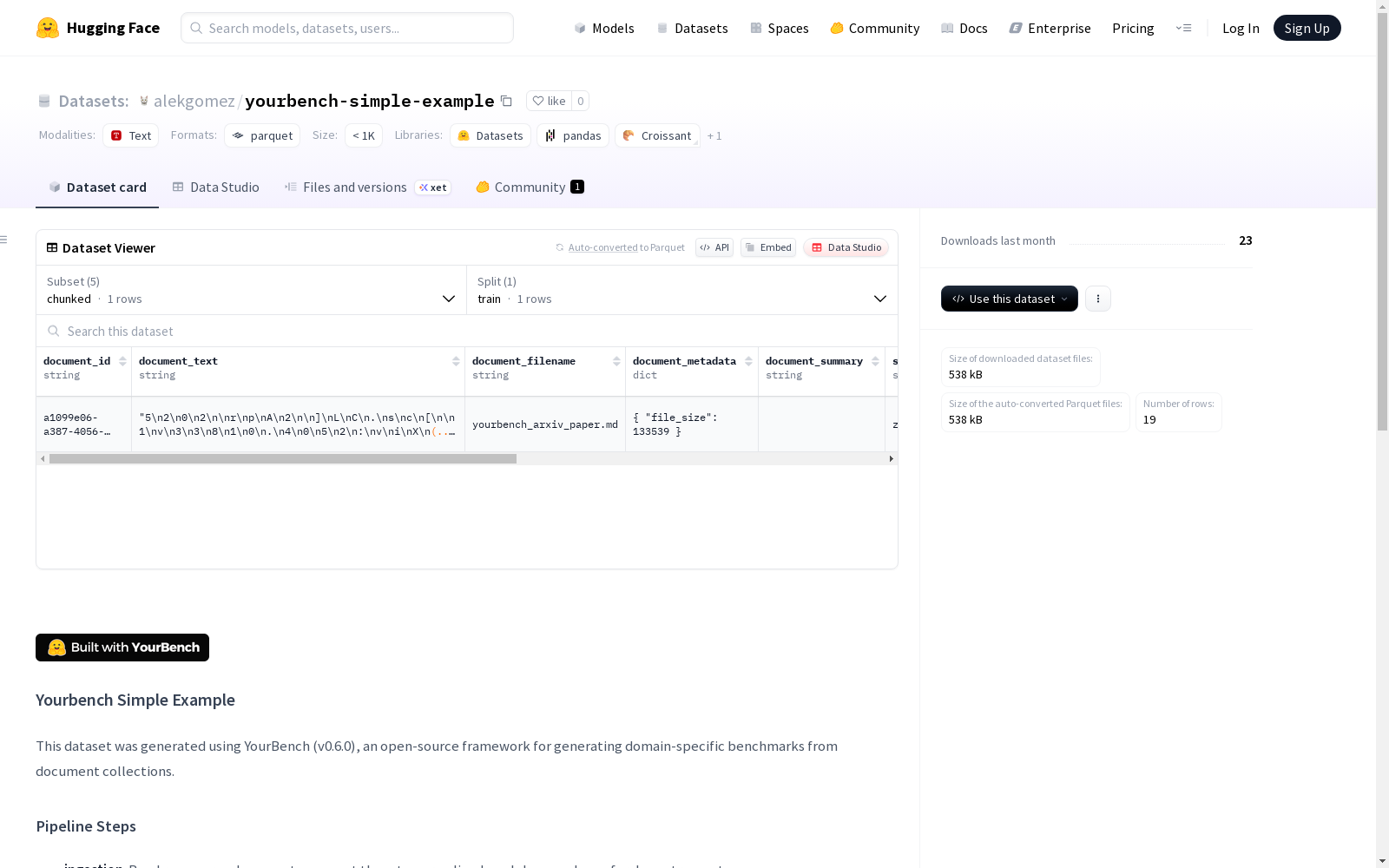Open the API button in Dataset Viewer
Viewport: 1389px width, 868px height.
(714, 247)
